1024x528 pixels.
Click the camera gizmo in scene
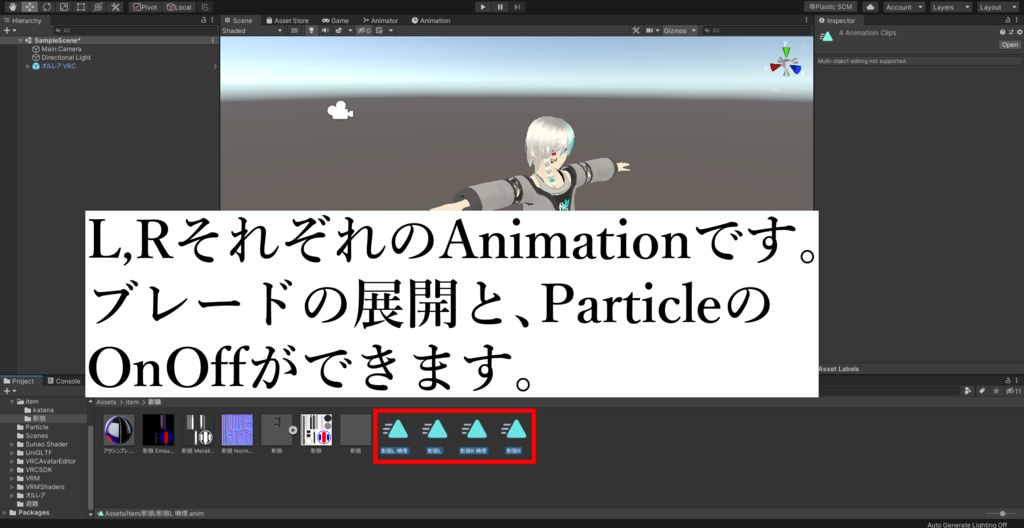(x=339, y=110)
